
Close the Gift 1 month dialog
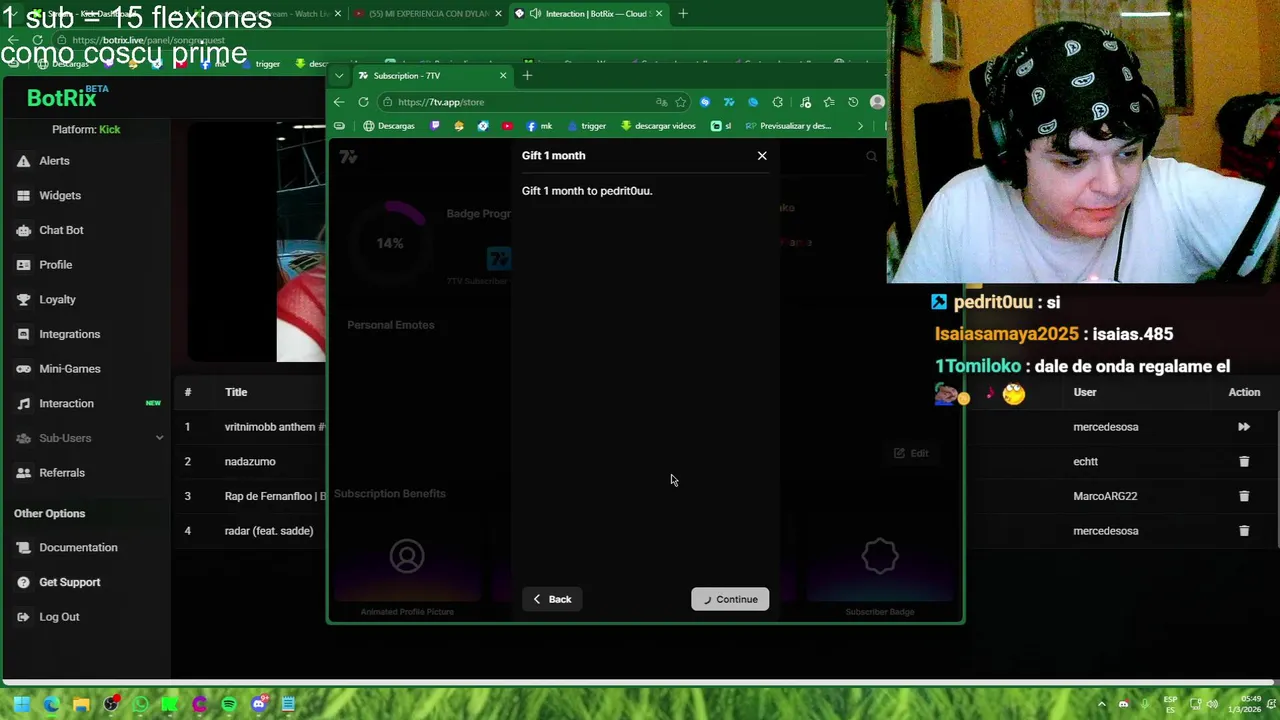(762, 155)
